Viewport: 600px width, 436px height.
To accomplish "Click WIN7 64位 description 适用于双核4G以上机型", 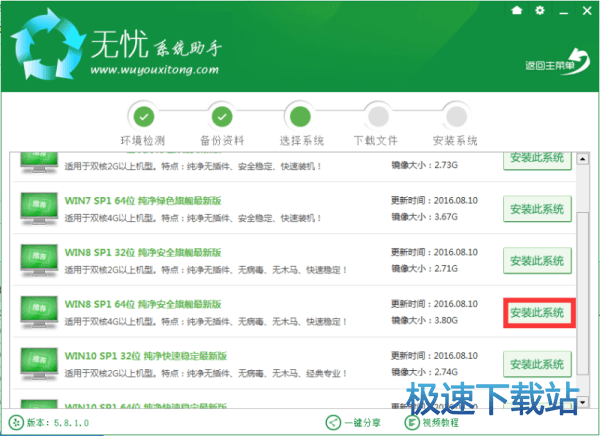I will point(193,218).
